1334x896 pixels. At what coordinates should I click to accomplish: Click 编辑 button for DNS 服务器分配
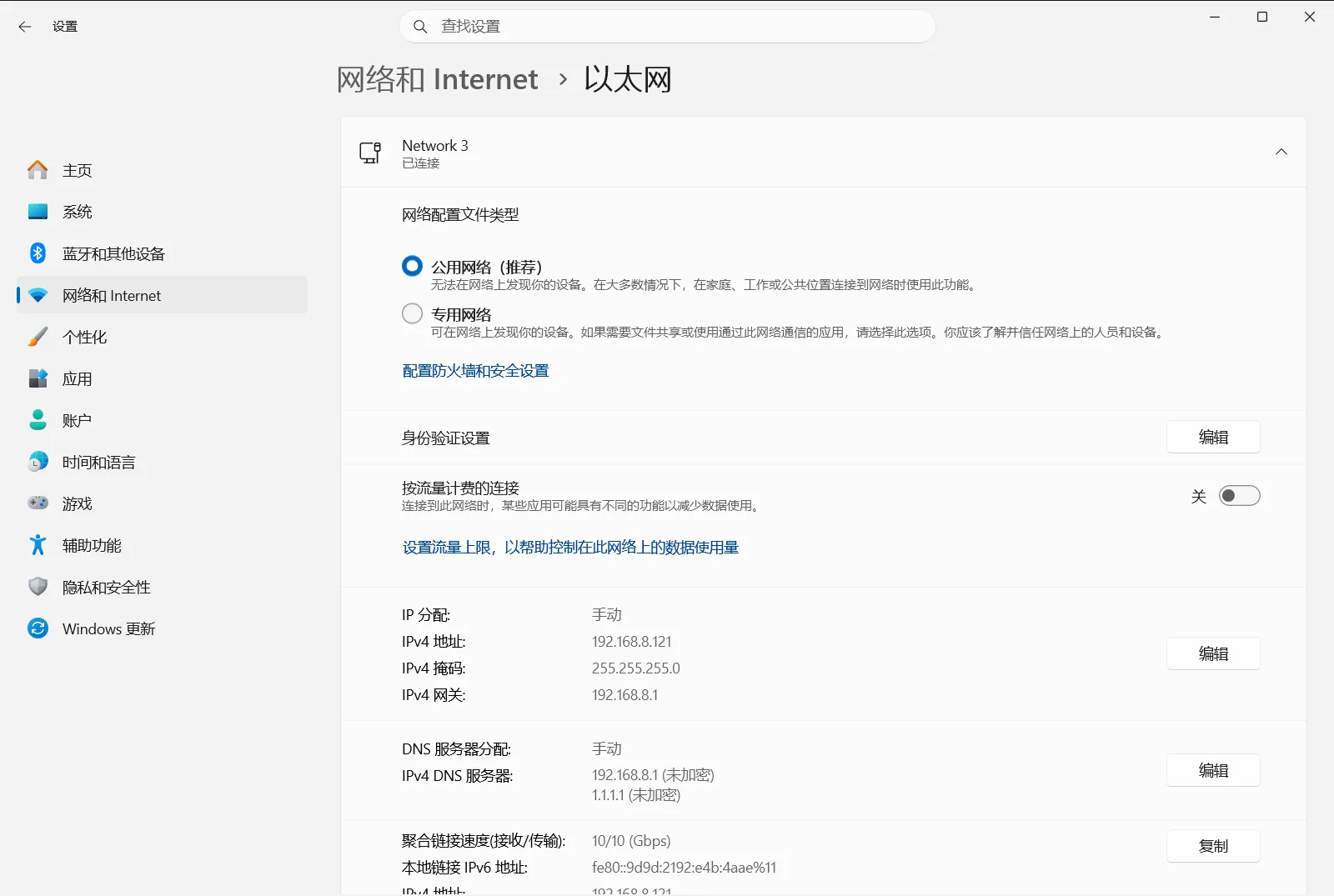[1213, 770]
